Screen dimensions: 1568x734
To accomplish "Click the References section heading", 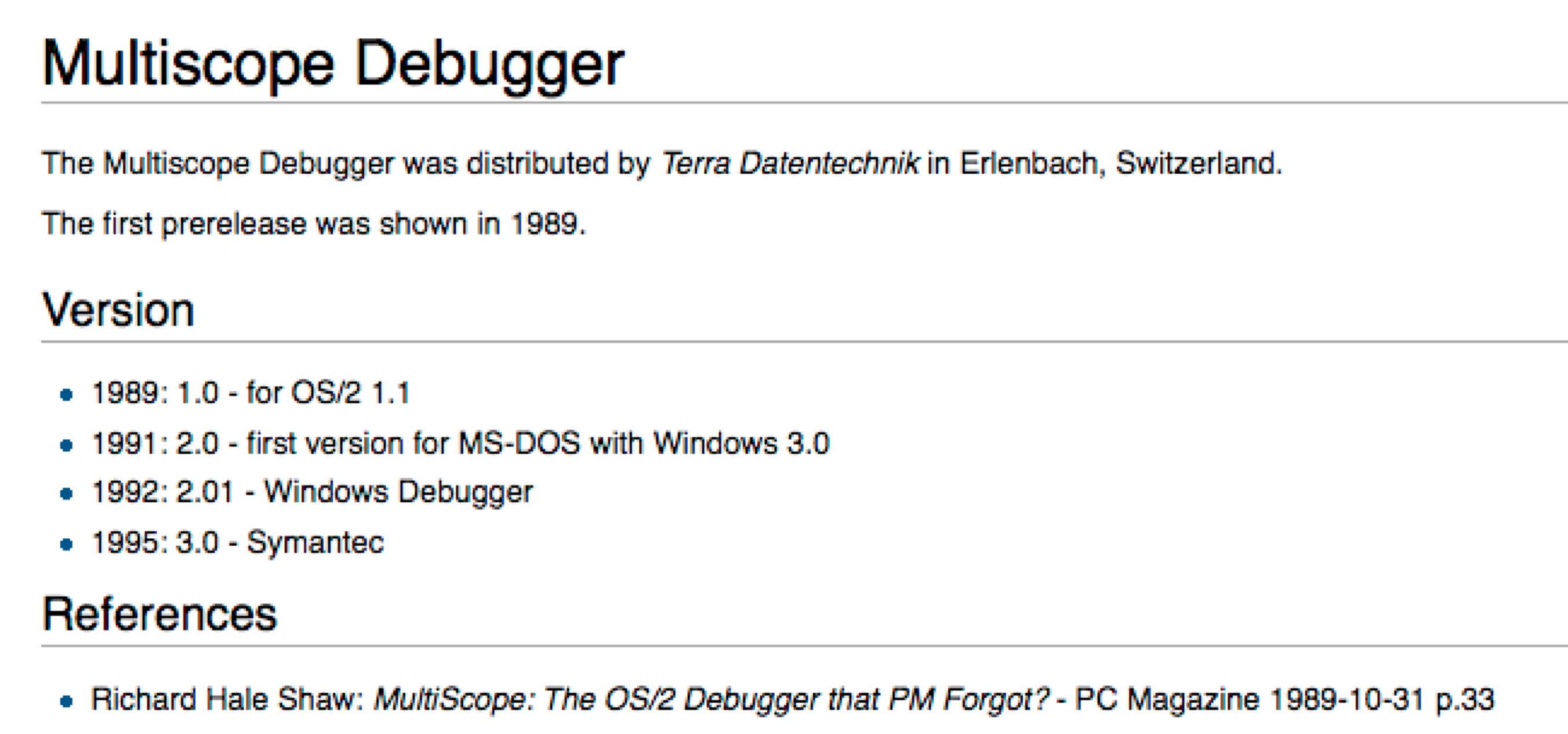I will [159, 614].
